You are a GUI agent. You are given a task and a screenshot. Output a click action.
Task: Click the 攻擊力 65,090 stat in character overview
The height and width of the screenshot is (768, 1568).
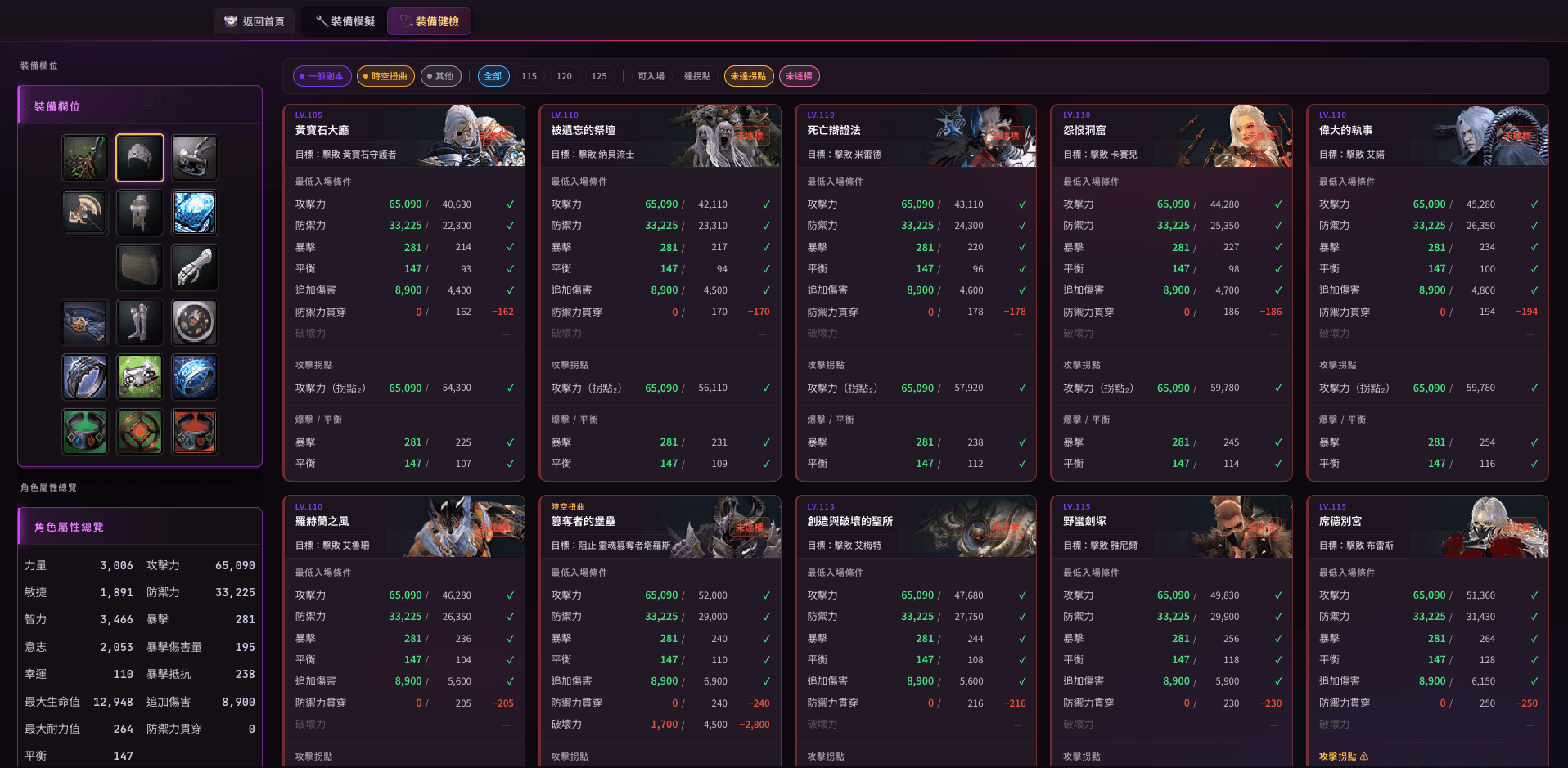click(x=201, y=565)
